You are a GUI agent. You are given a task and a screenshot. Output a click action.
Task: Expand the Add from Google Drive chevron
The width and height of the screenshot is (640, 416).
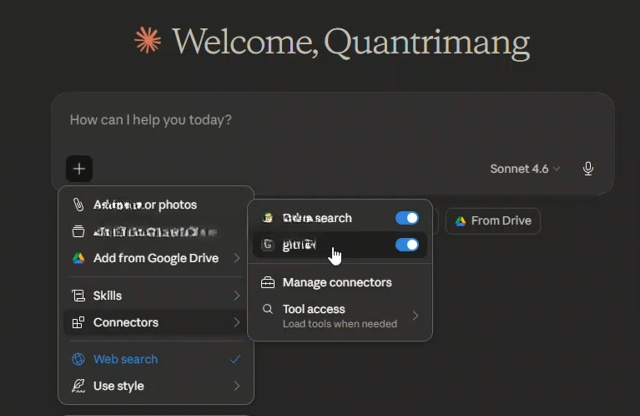point(237,258)
